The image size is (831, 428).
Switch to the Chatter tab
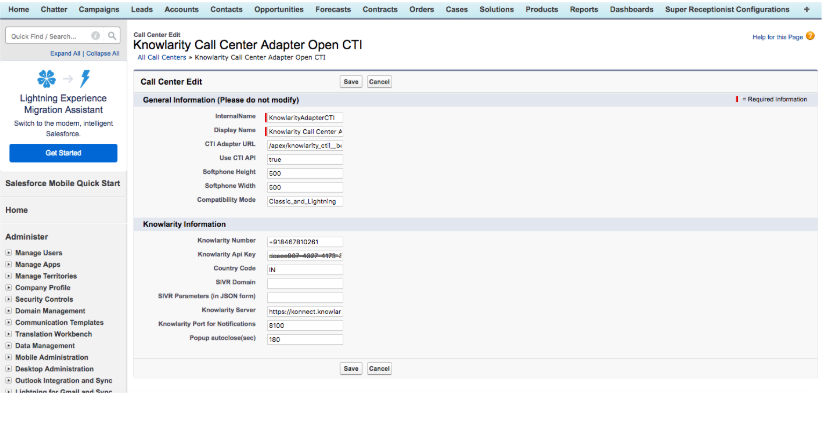pyautogui.click(x=54, y=10)
